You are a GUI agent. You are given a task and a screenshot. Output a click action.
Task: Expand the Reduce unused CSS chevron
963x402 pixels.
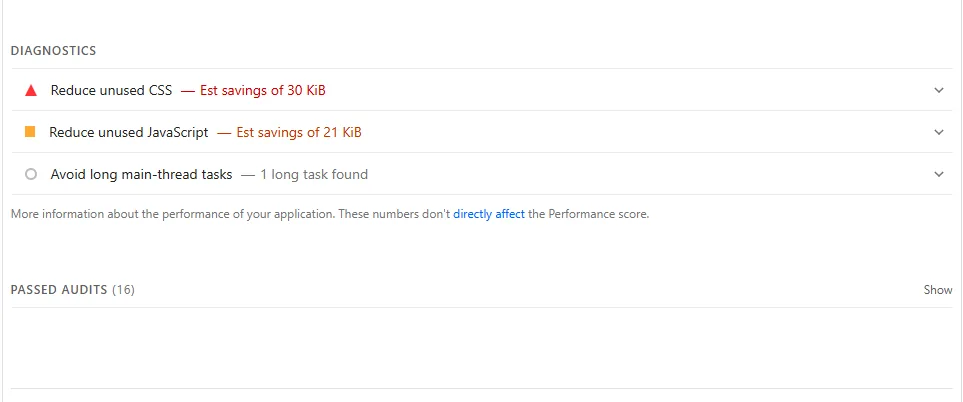point(938,90)
